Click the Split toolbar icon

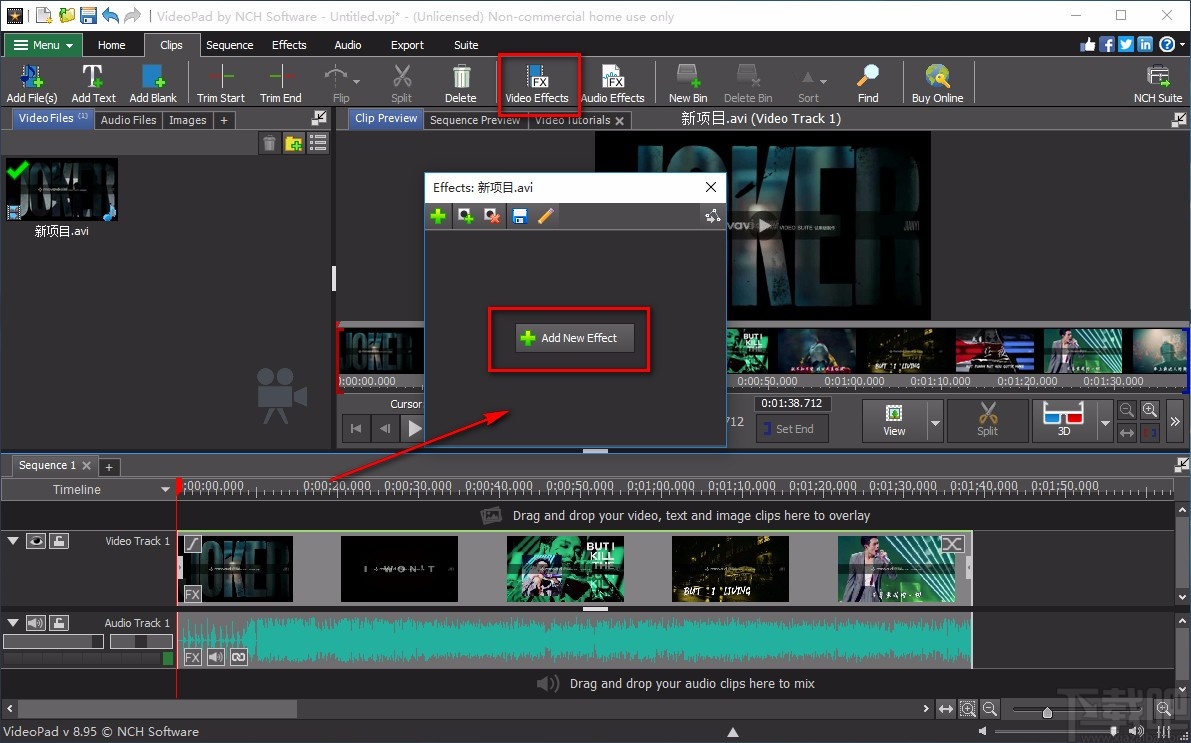[401, 82]
